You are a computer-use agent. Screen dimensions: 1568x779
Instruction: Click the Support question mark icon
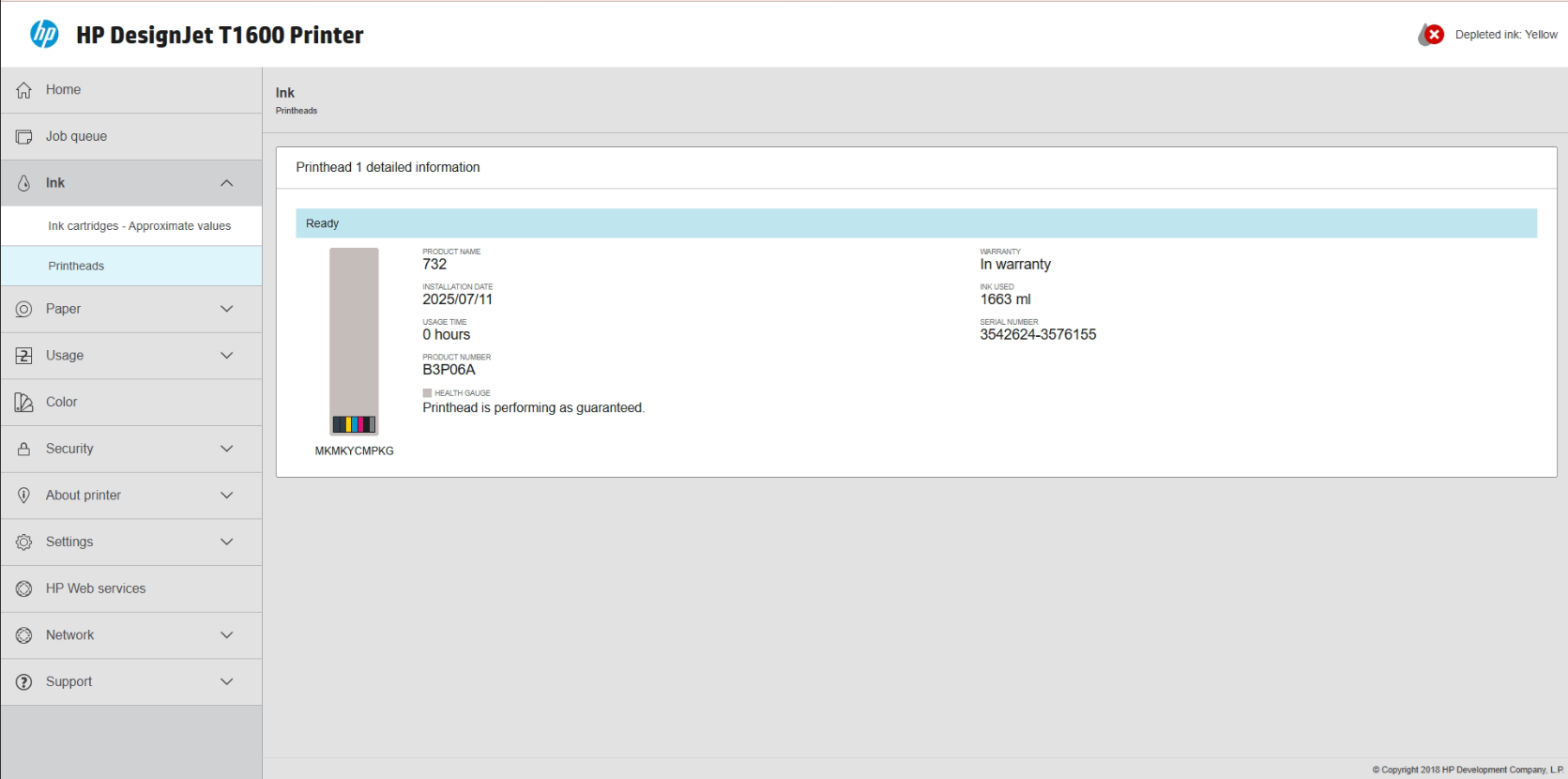[x=24, y=682]
